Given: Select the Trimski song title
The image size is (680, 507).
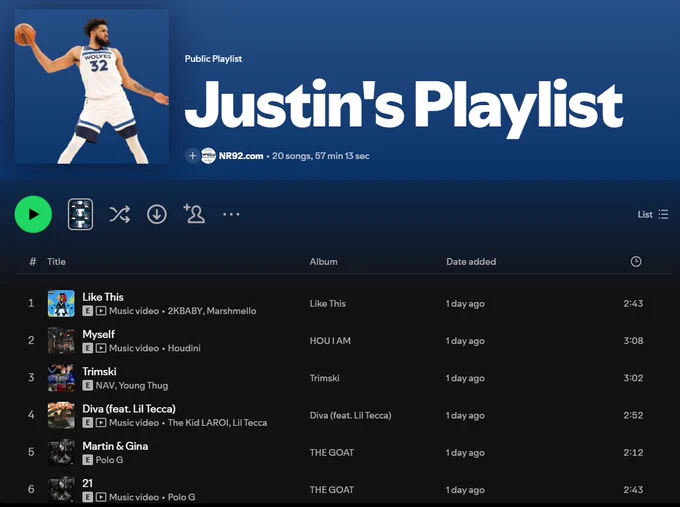Looking at the screenshot, I should 99,372.
